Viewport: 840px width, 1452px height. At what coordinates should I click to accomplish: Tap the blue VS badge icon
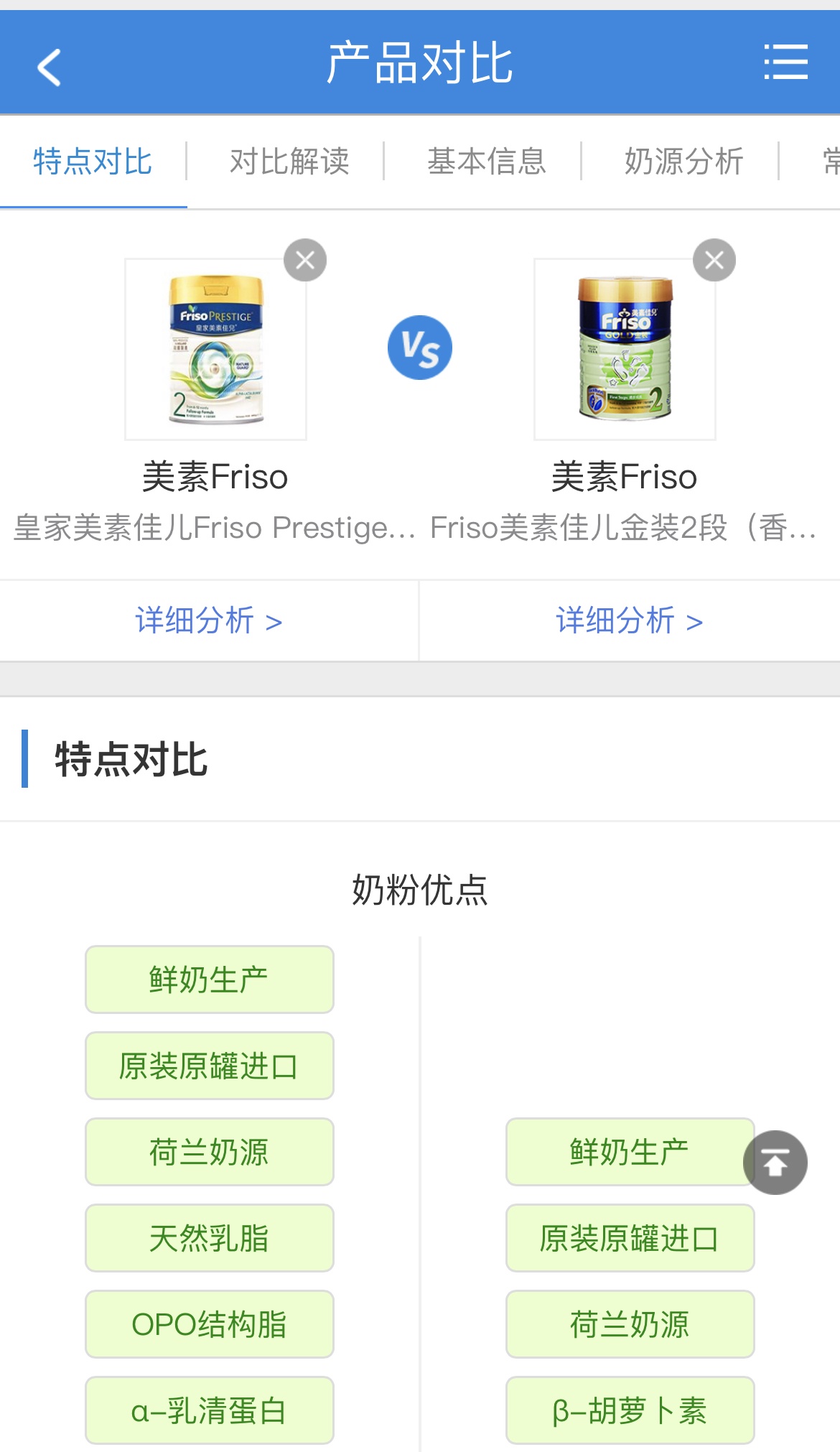(x=420, y=348)
